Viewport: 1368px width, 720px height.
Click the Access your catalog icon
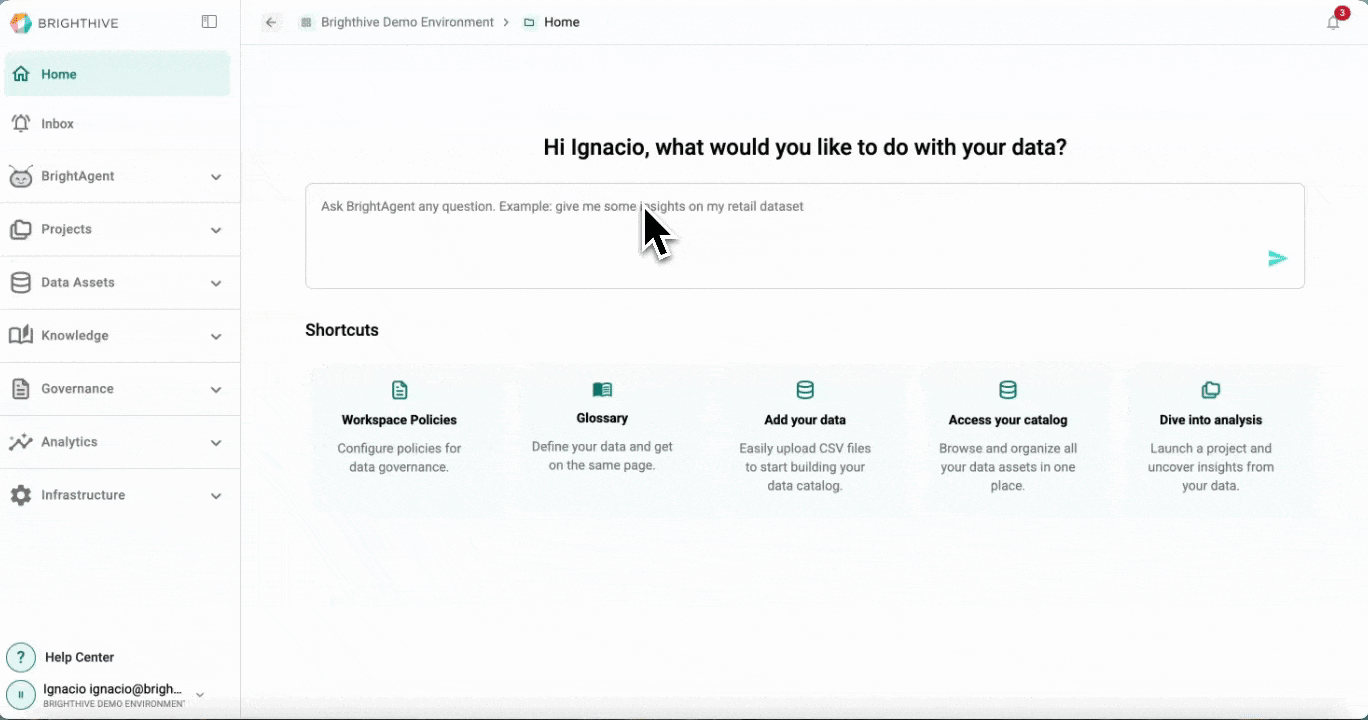1008,390
